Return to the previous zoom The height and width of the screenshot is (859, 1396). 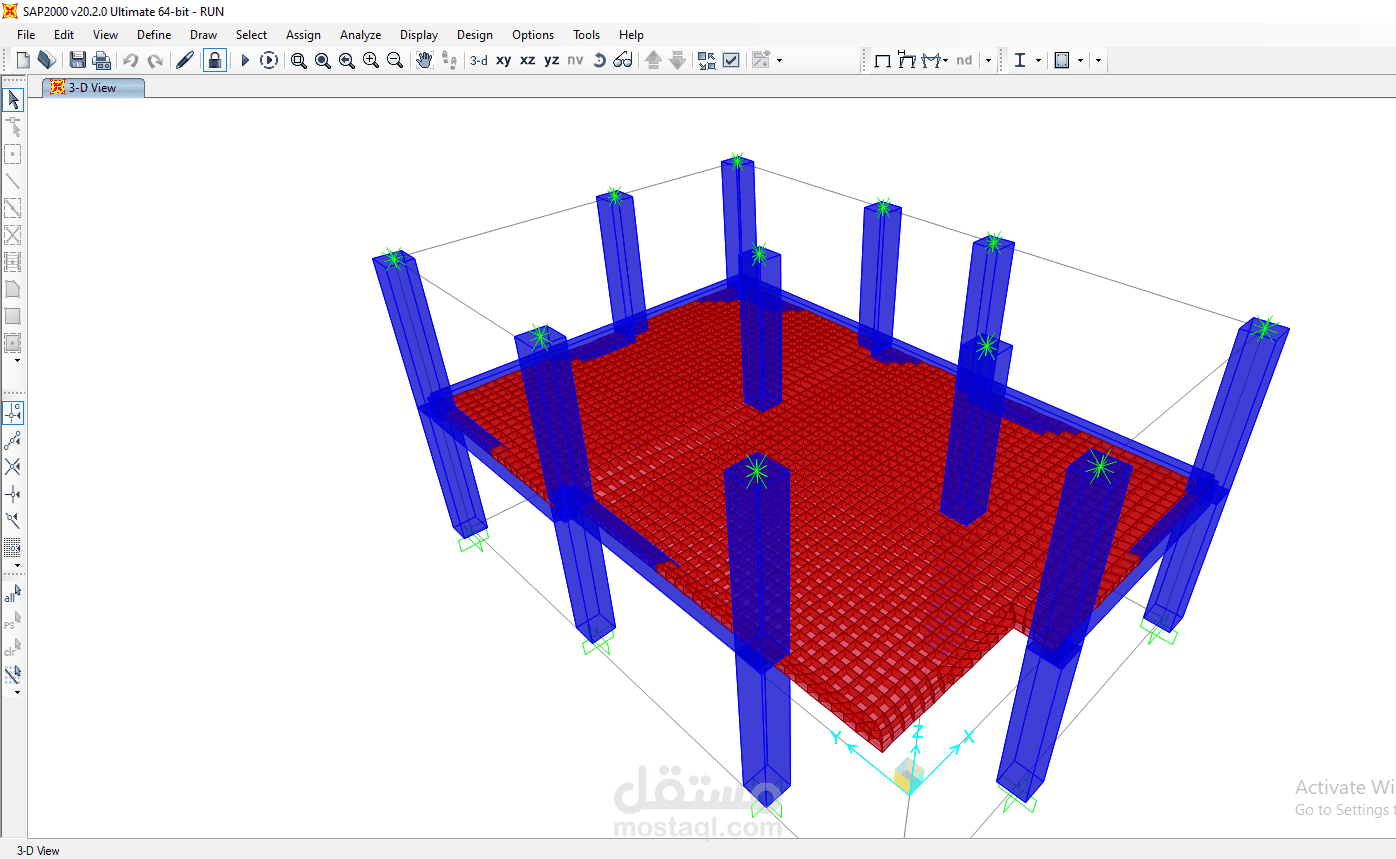click(x=347, y=60)
